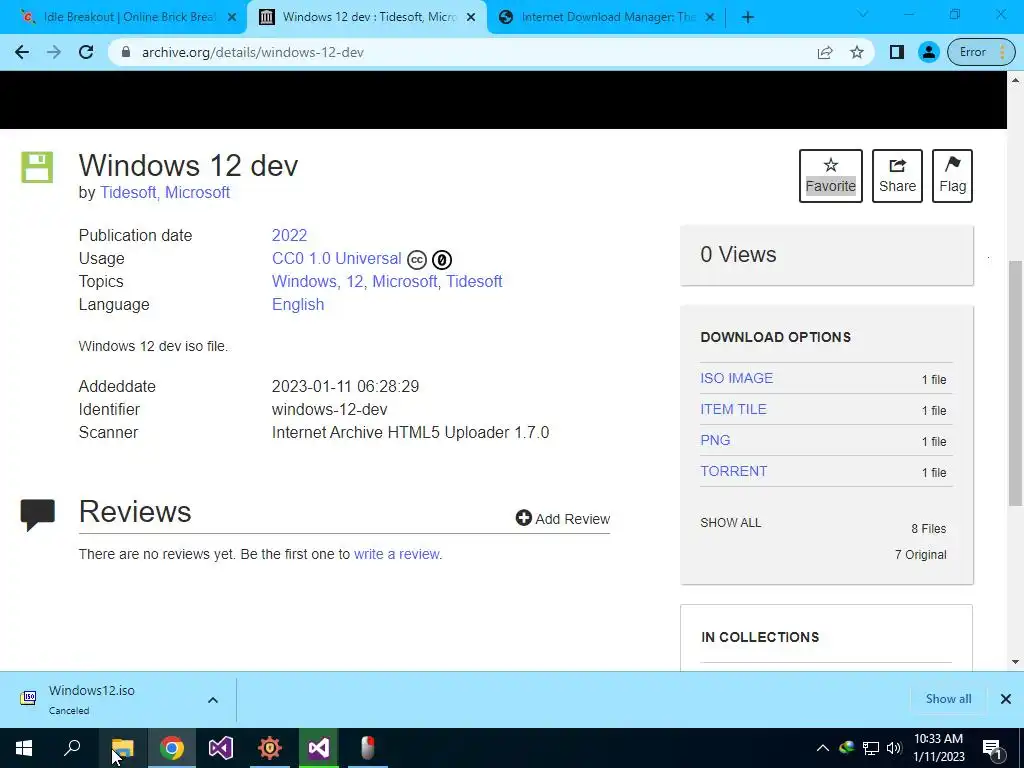The height and width of the screenshot is (768, 1024).
Task: Go back to previous page
Action: pos(22,52)
